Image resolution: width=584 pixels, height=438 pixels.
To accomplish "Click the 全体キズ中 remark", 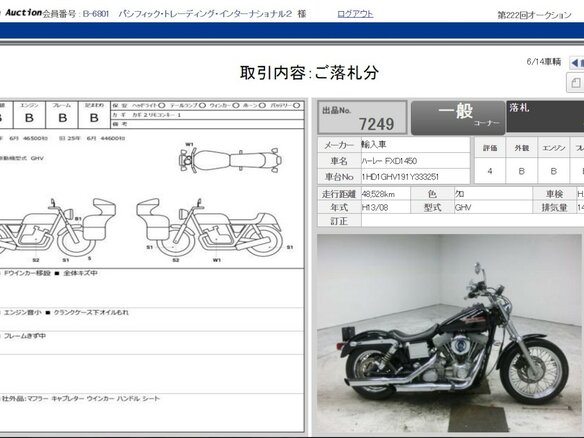I will (x=80, y=273).
